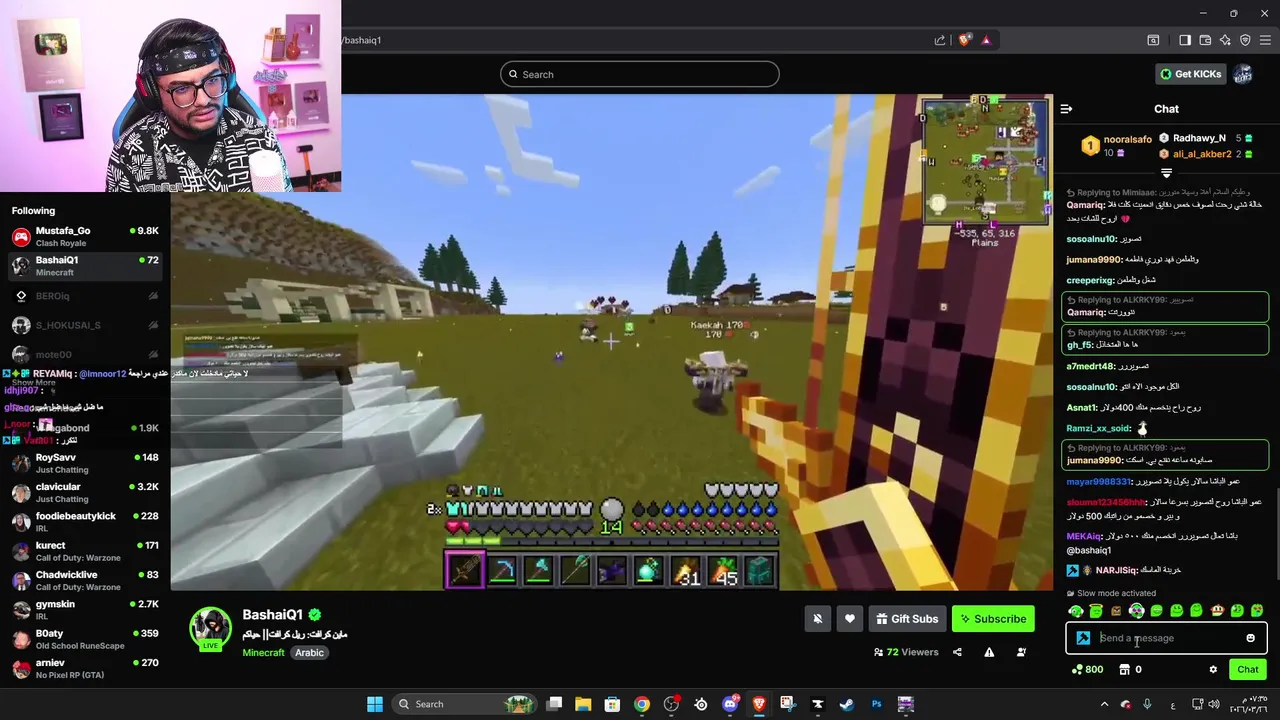
Task: Open the Minecraft category link
Action: (x=263, y=652)
